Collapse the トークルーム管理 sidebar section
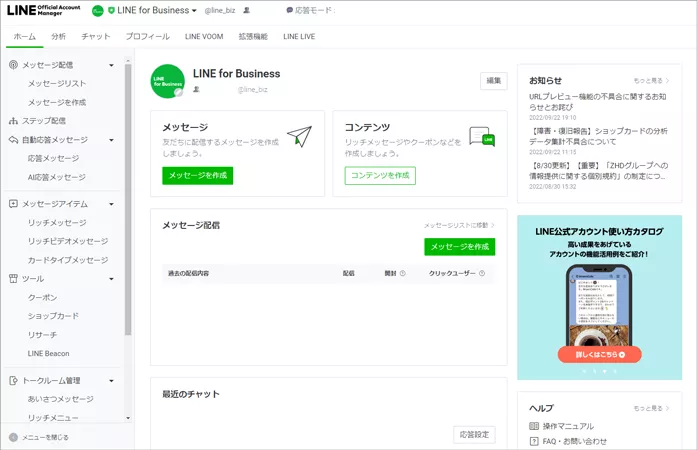This screenshot has width=697, height=450. point(111,380)
